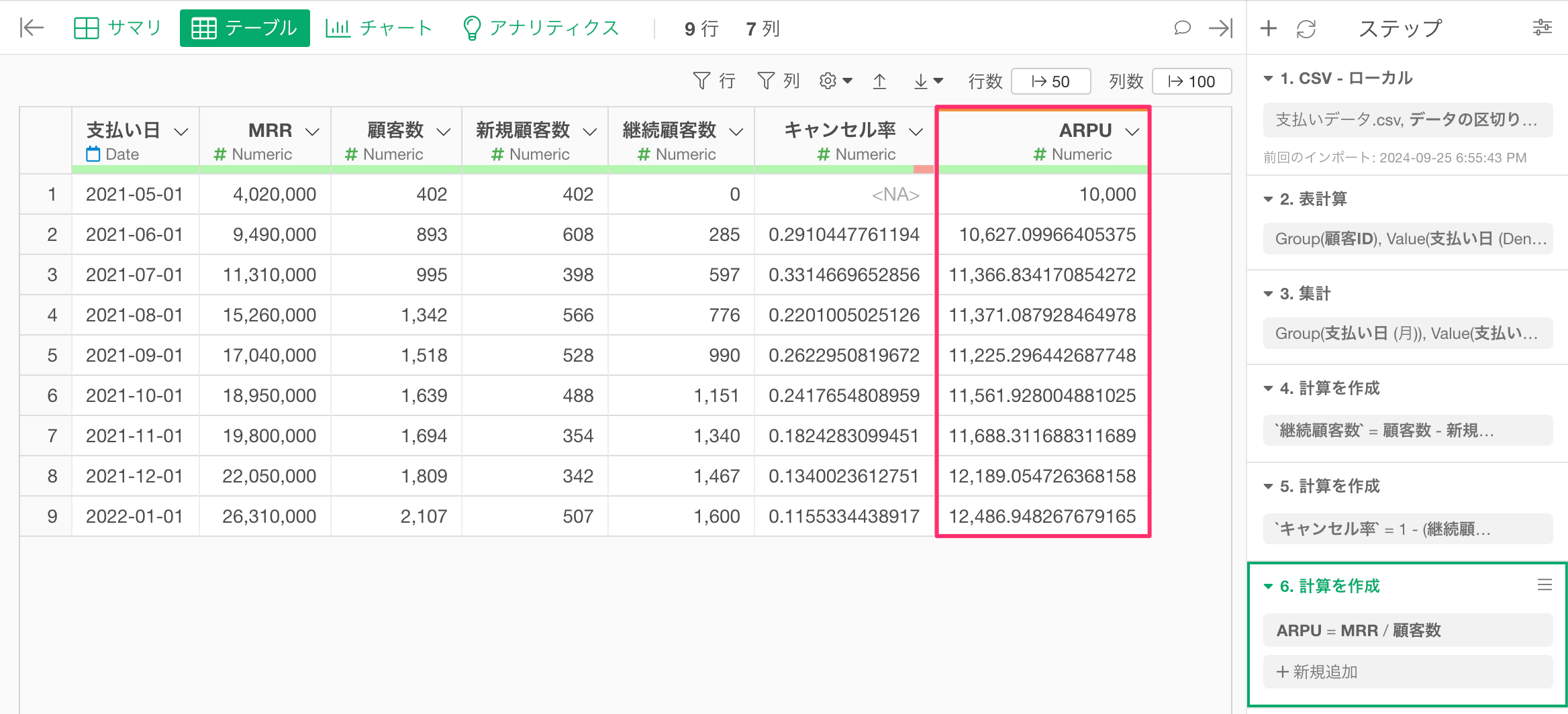Open the 新規顧客数 column menu chevron
The width and height of the screenshot is (1568, 714).
[x=590, y=132]
